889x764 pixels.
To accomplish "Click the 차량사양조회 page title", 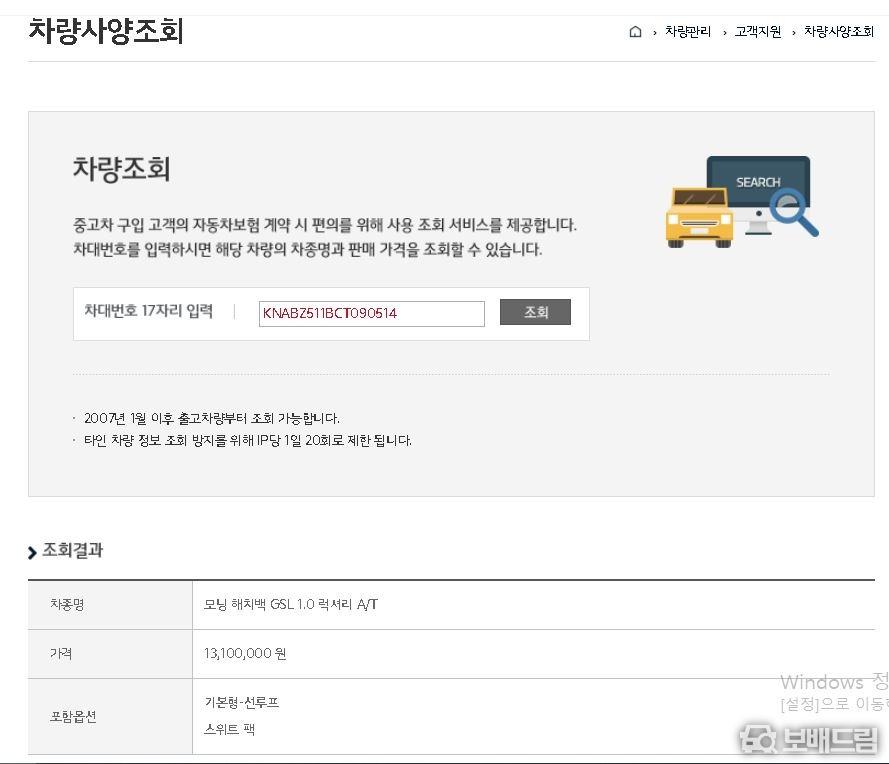I will (106, 31).
